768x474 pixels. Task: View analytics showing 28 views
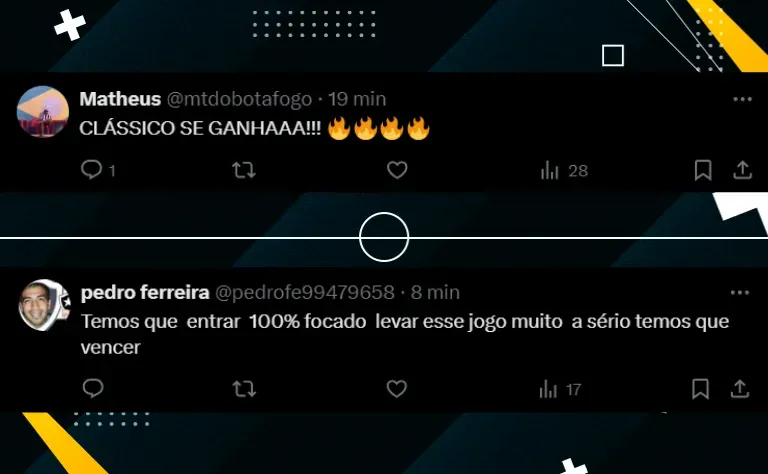(x=564, y=170)
